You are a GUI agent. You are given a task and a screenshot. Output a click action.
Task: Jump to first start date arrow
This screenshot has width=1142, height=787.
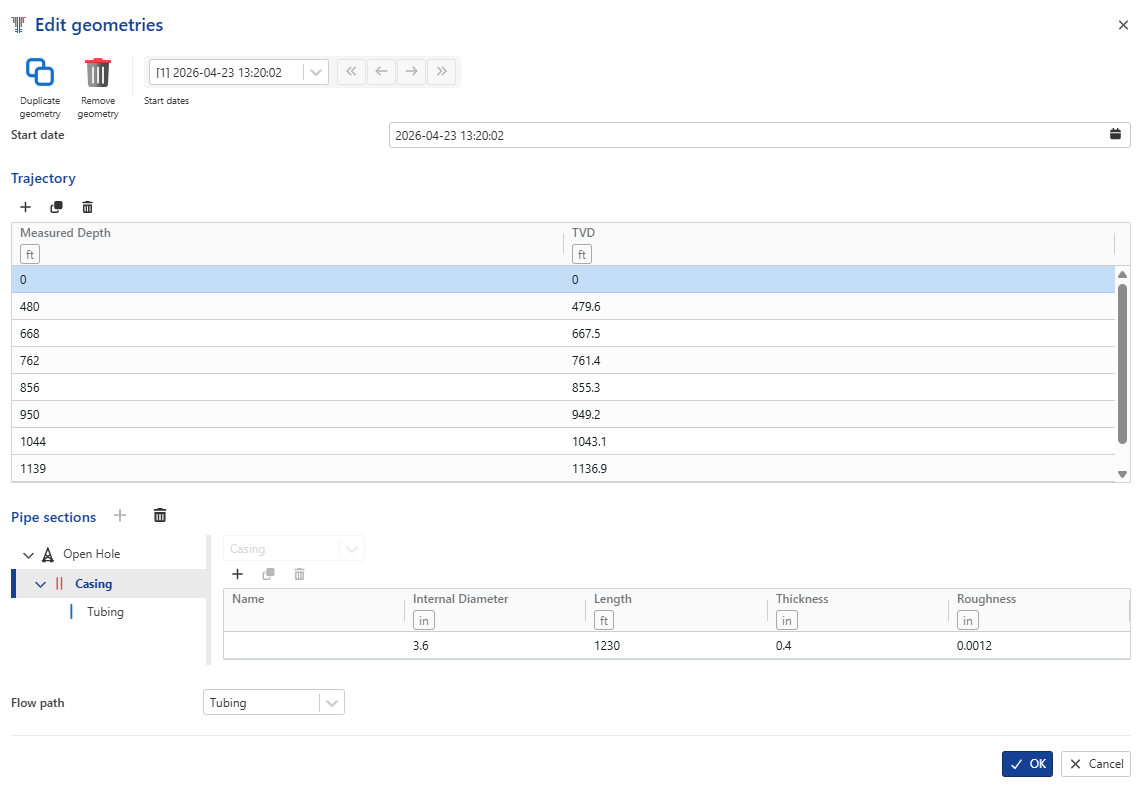[351, 71]
